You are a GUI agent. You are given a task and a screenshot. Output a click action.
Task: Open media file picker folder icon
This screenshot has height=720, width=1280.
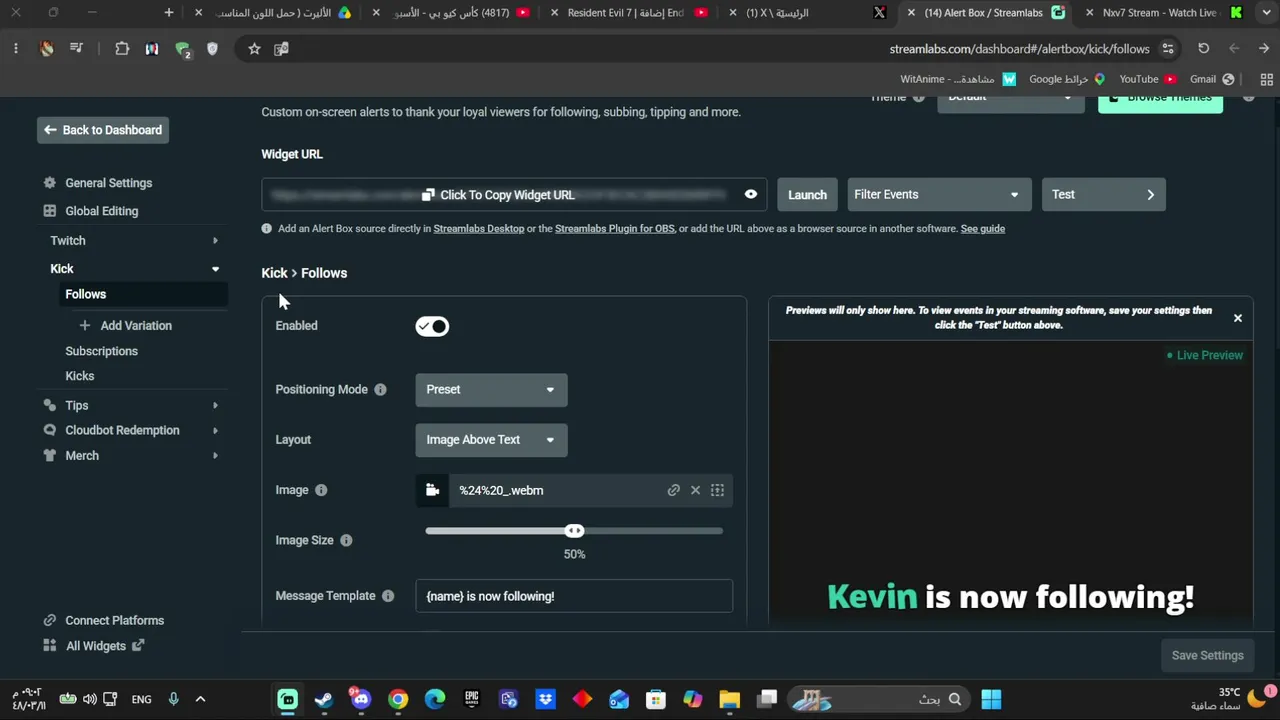pos(432,490)
